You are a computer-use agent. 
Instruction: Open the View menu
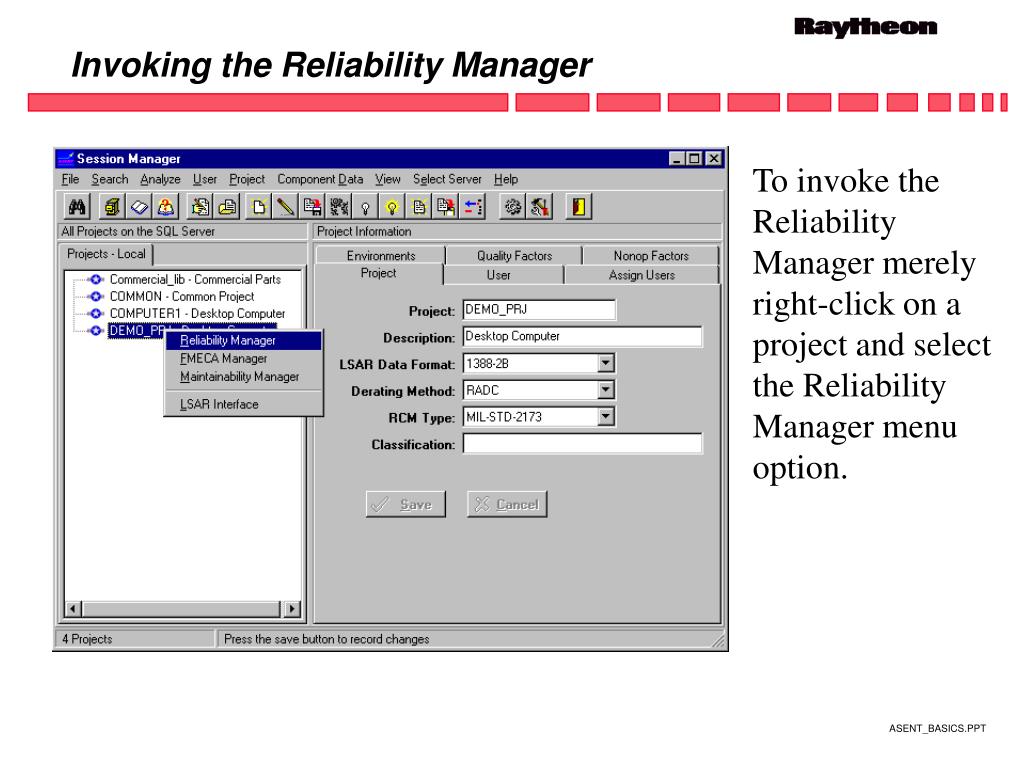387,179
